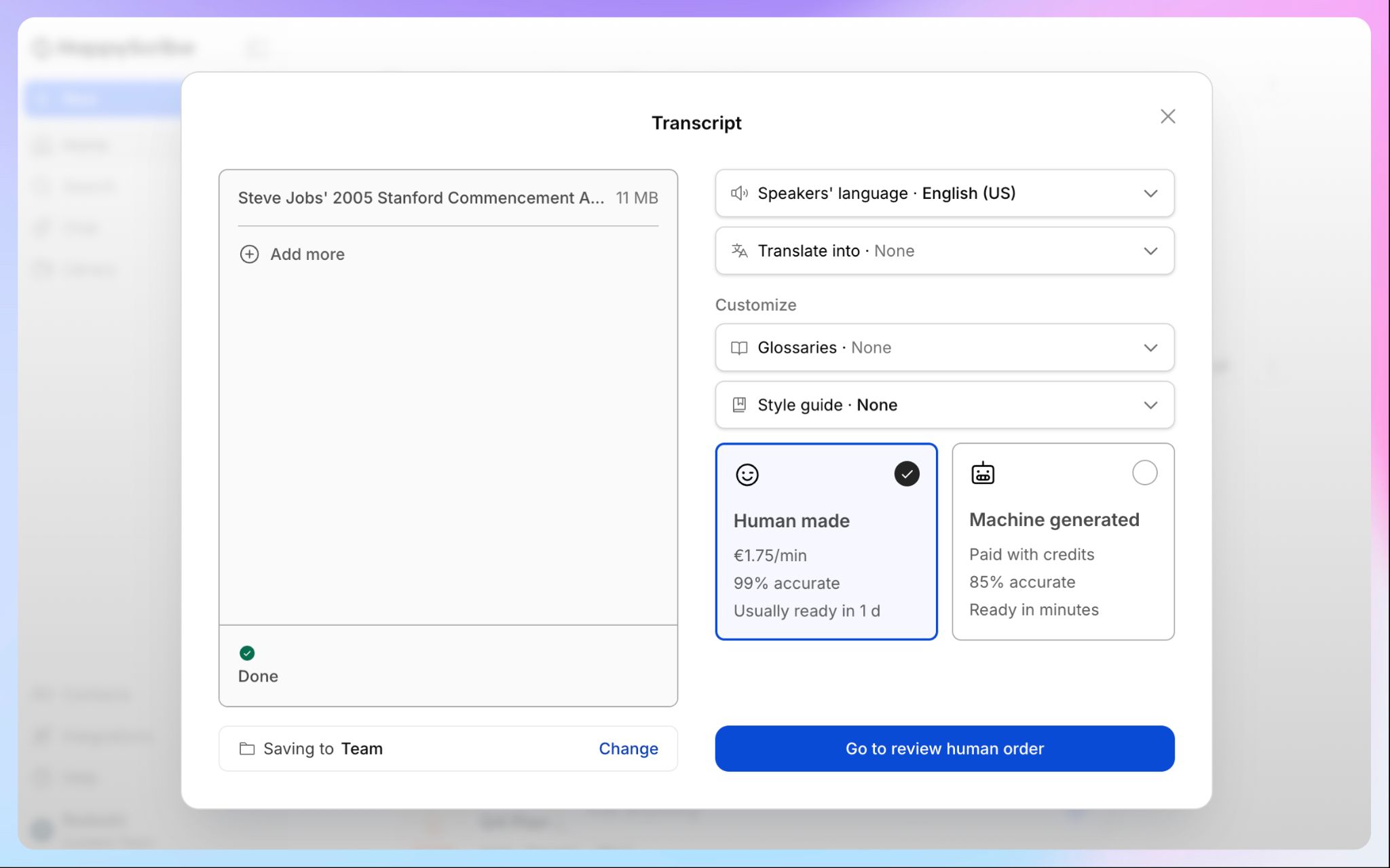Click the Done status text
Viewport: 1390px width, 868px height.
coord(258,677)
